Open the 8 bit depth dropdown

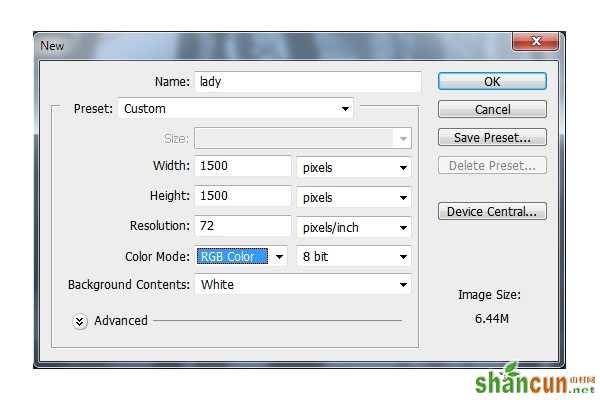click(x=354, y=256)
